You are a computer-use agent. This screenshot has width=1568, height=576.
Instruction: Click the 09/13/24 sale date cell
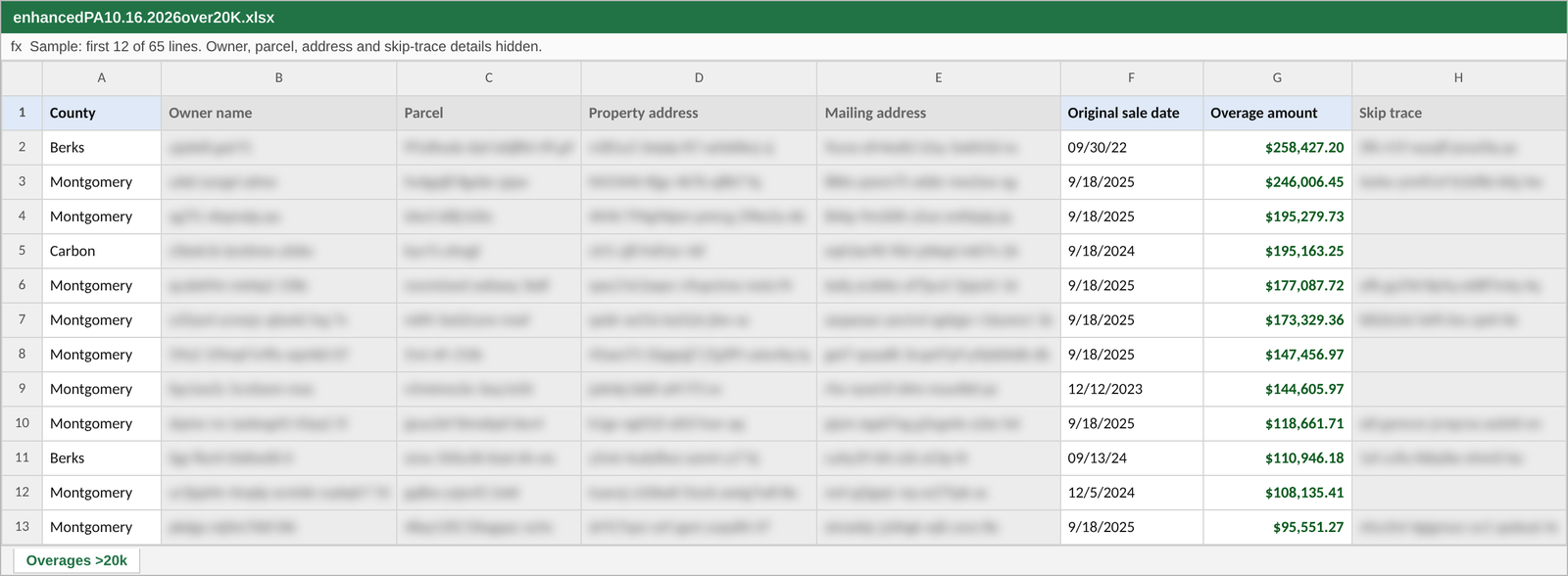pyautogui.click(x=1131, y=457)
